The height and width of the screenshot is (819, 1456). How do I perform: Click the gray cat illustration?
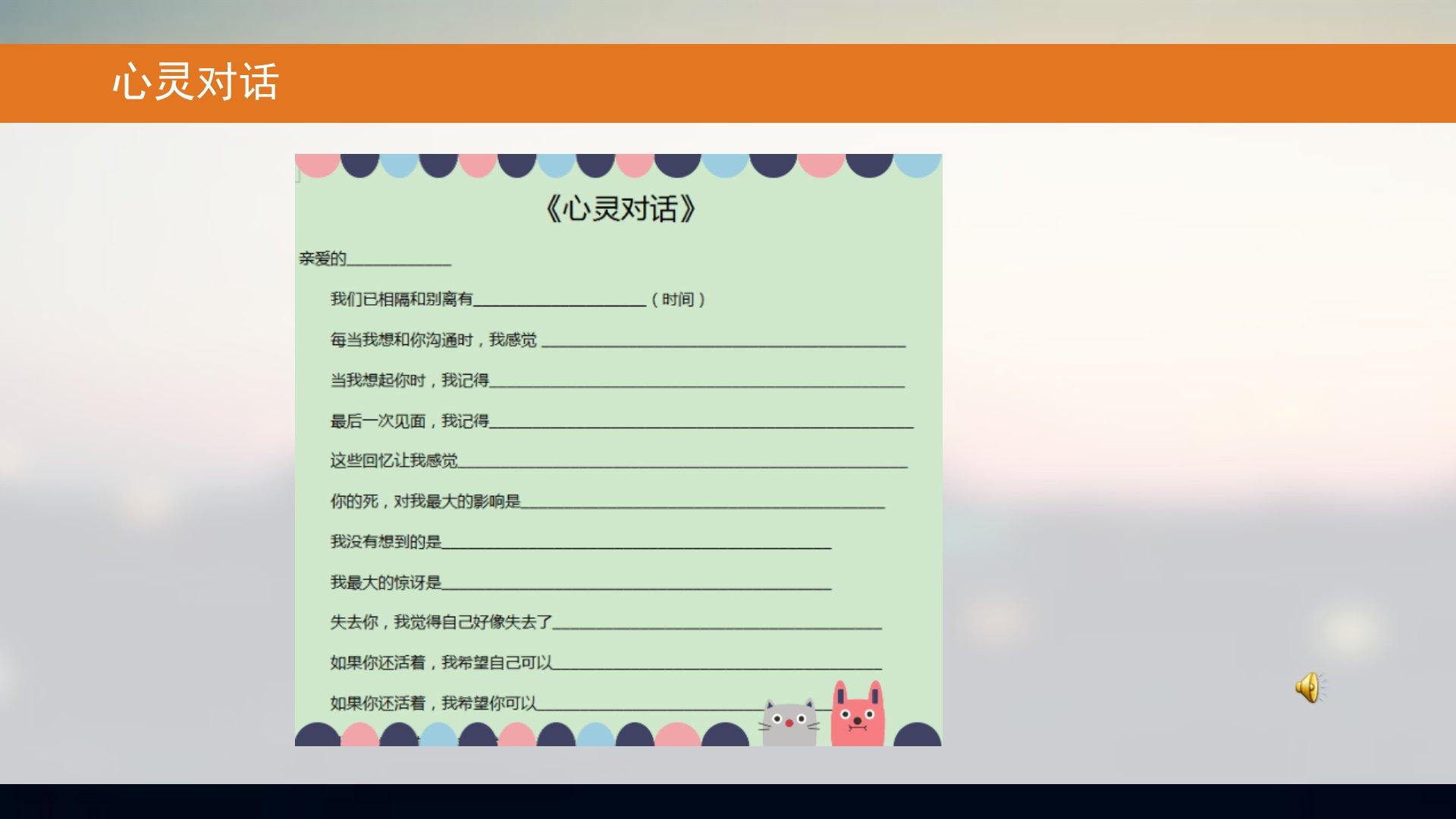pyautogui.click(x=789, y=723)
